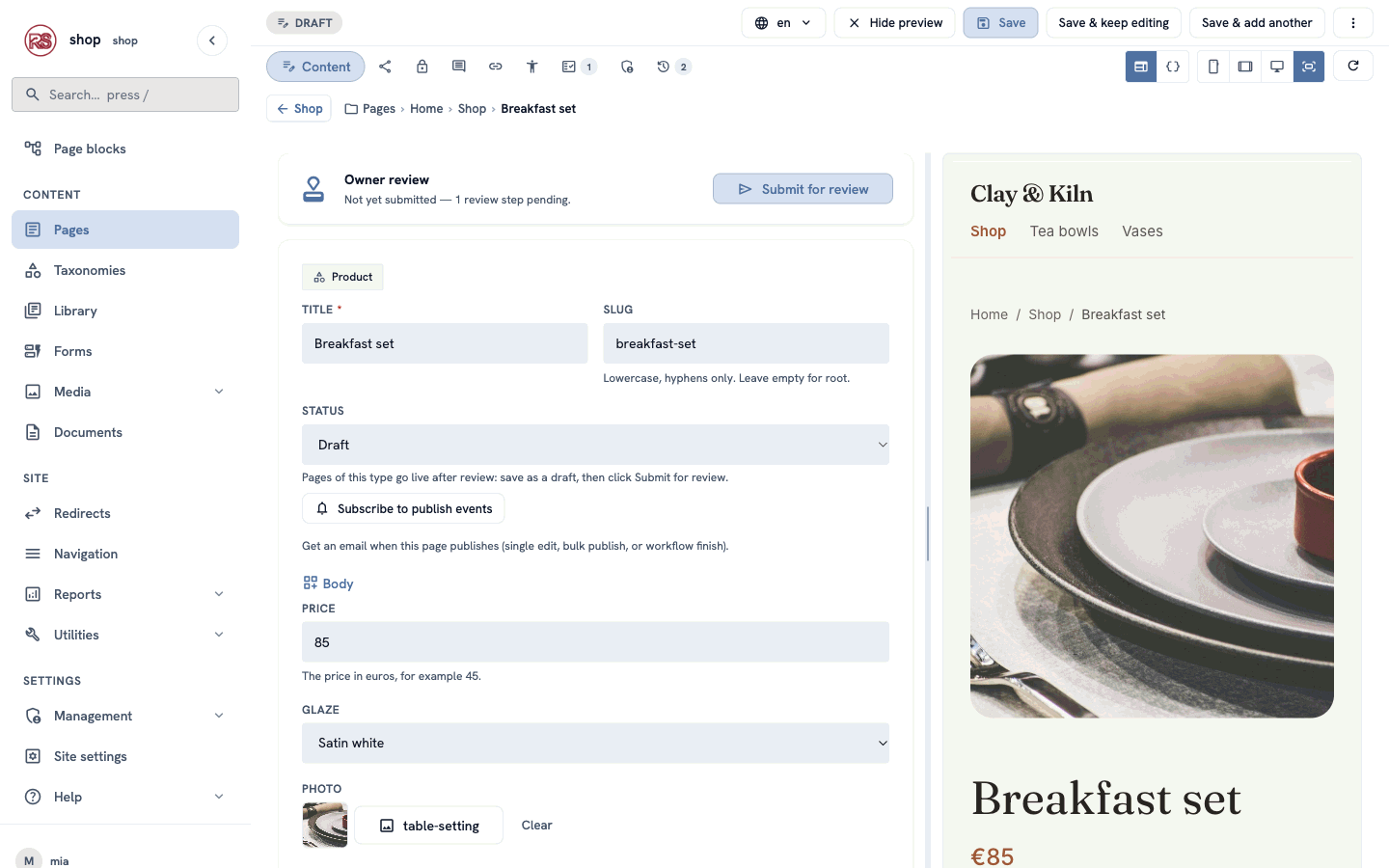This screenshot has height=868, width=1389.
Task: Click Submit for review
Action: click(803, 189)
